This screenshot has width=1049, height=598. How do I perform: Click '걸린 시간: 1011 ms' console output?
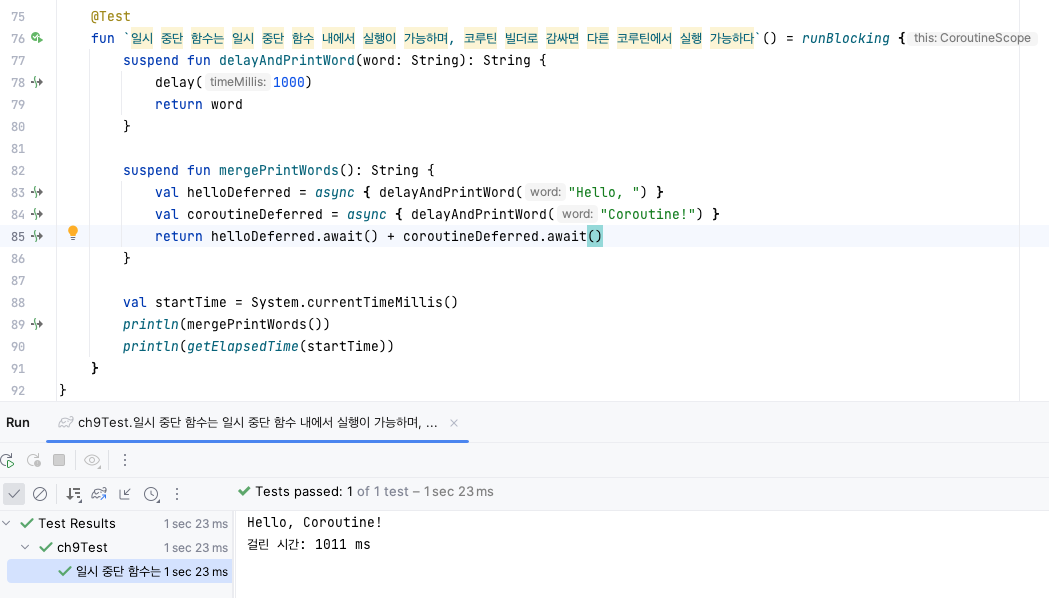308,544
